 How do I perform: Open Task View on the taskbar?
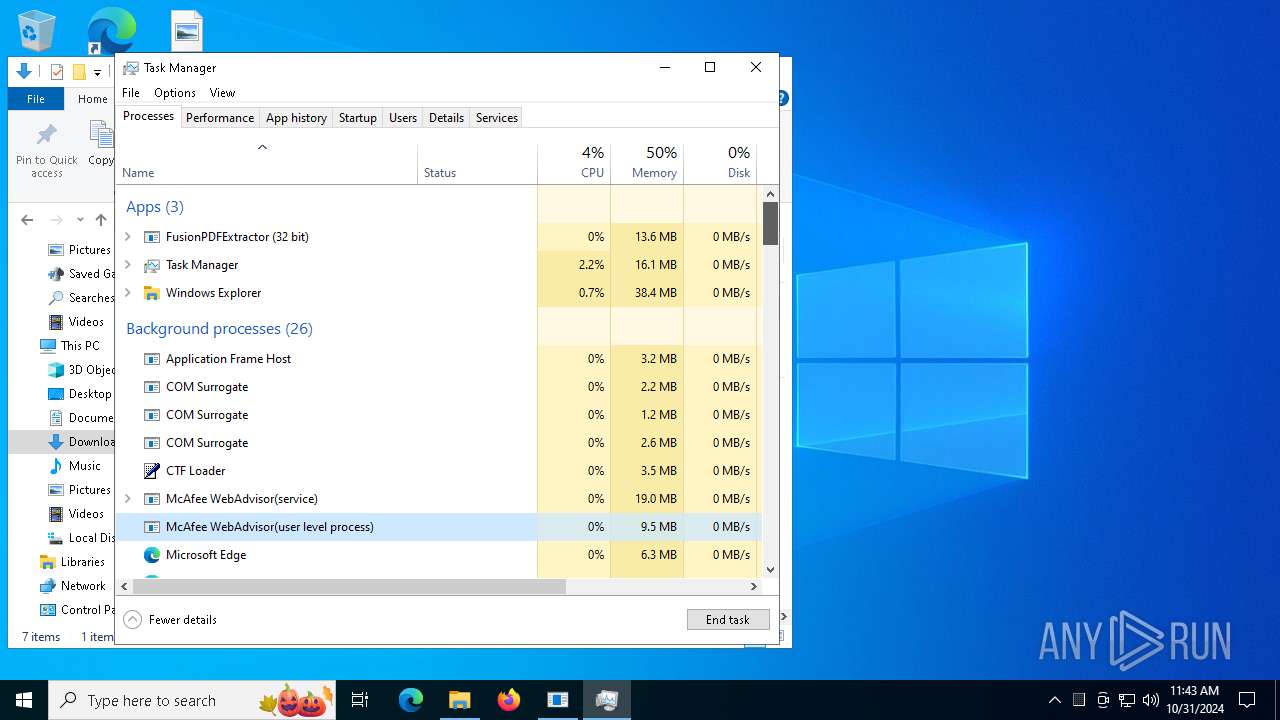(360, 700)
